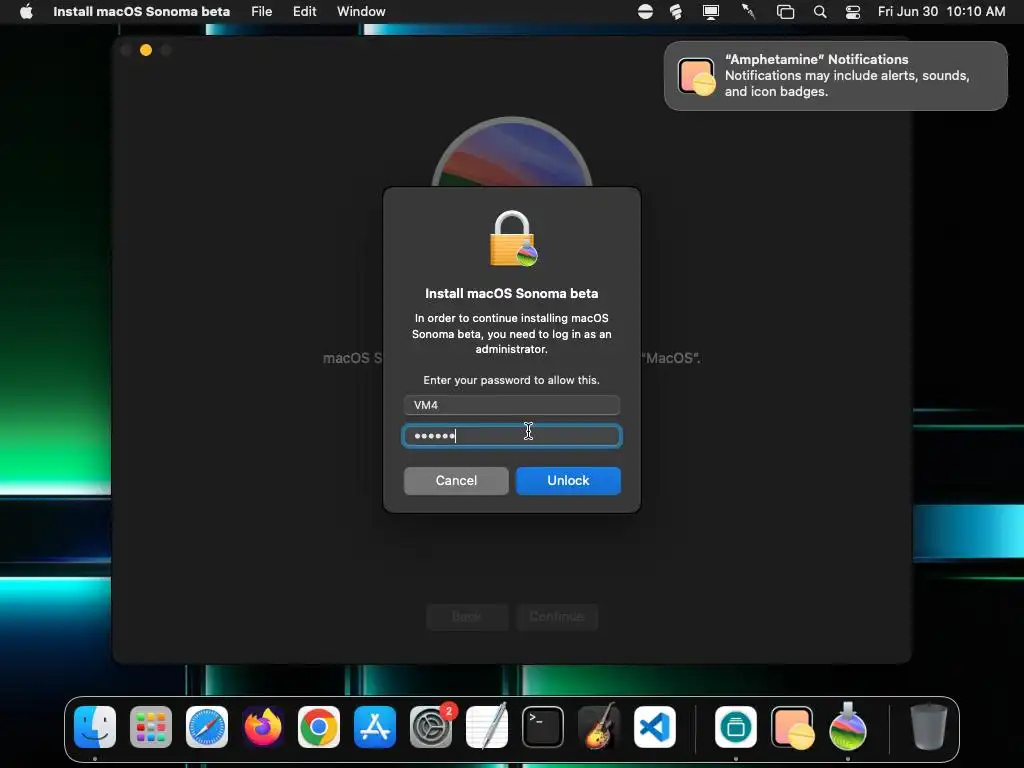The image size is (1024, 768).
Task: Open the Edit menu
Action: [x=304, y=11]
